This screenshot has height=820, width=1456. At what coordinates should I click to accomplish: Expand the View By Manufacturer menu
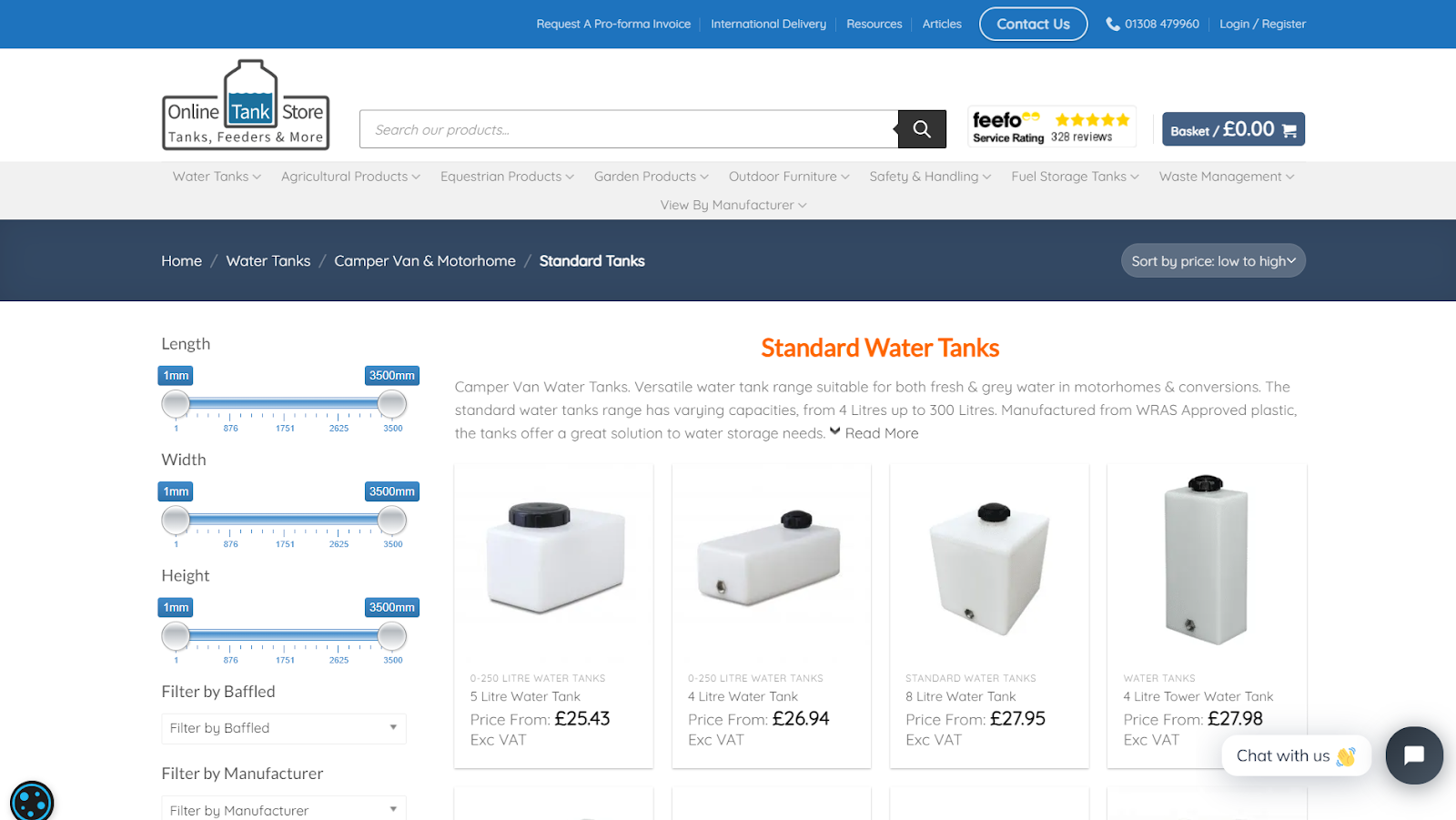(733, 205)
